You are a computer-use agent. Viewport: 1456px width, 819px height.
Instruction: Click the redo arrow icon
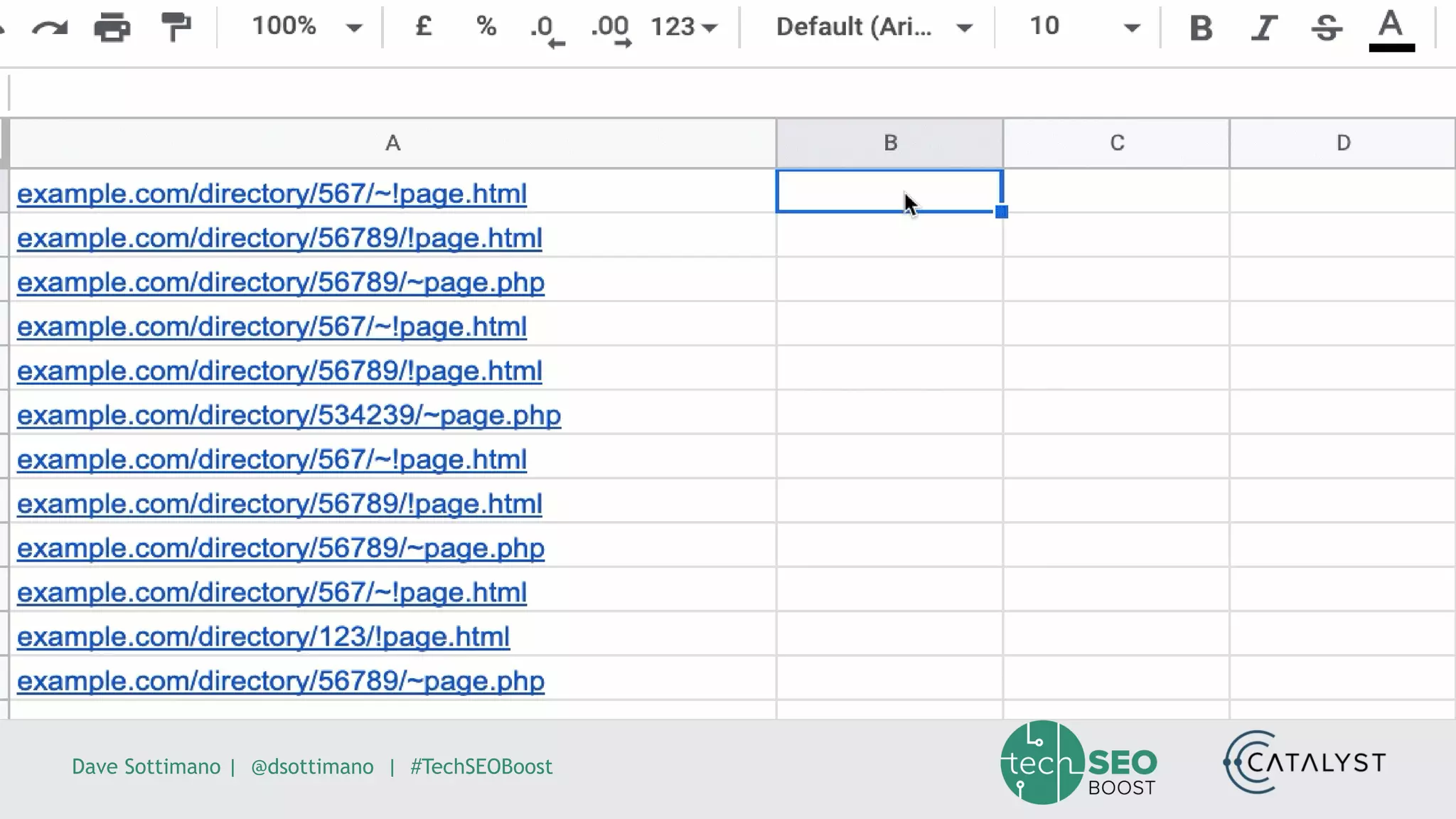50,28
